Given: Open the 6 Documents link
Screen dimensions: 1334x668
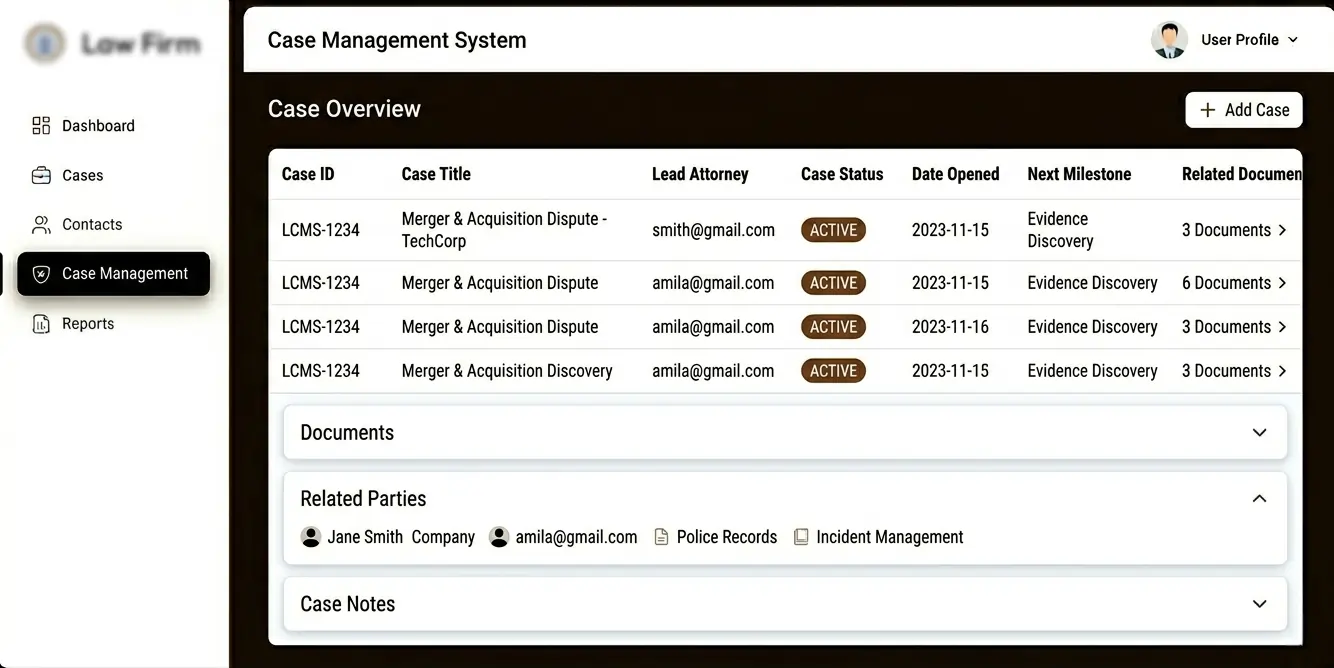Looking at the screenshot, I should tap(1233, 283).
